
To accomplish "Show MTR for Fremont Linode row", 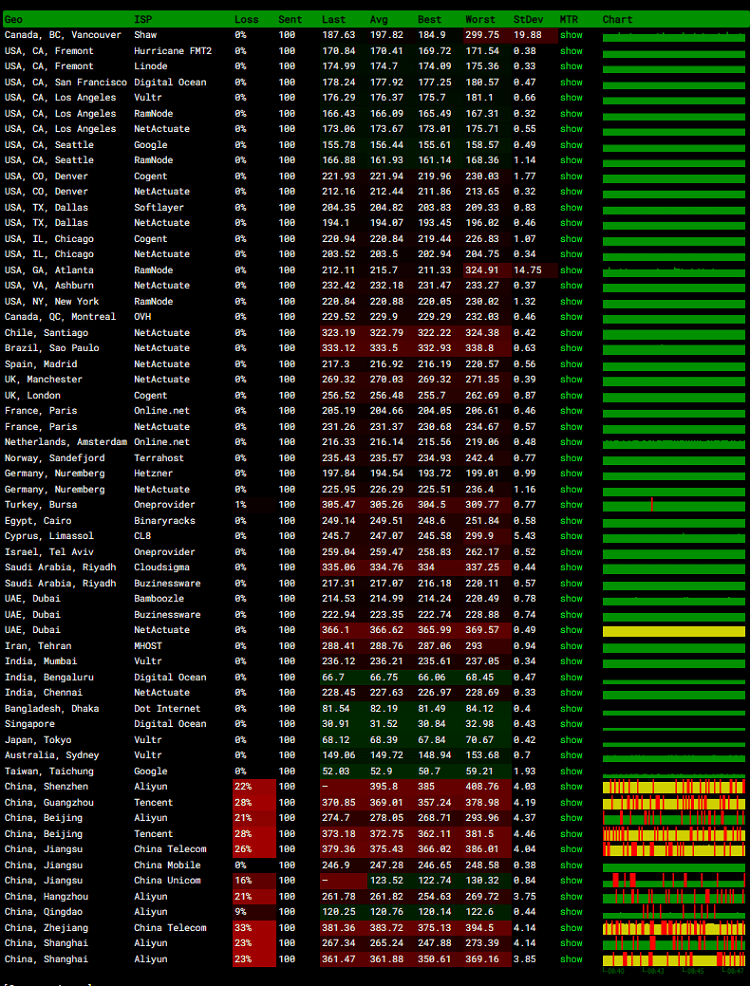I will click(571, 67).
